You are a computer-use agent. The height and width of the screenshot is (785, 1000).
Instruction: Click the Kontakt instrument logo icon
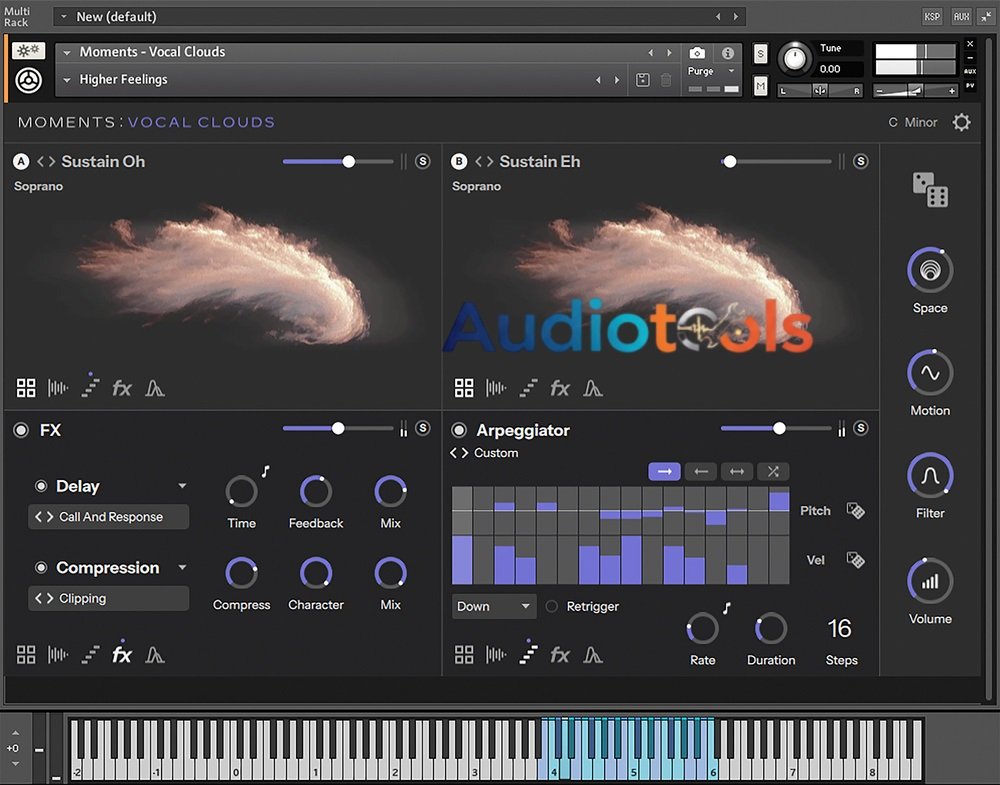click(x=29, y=81)
